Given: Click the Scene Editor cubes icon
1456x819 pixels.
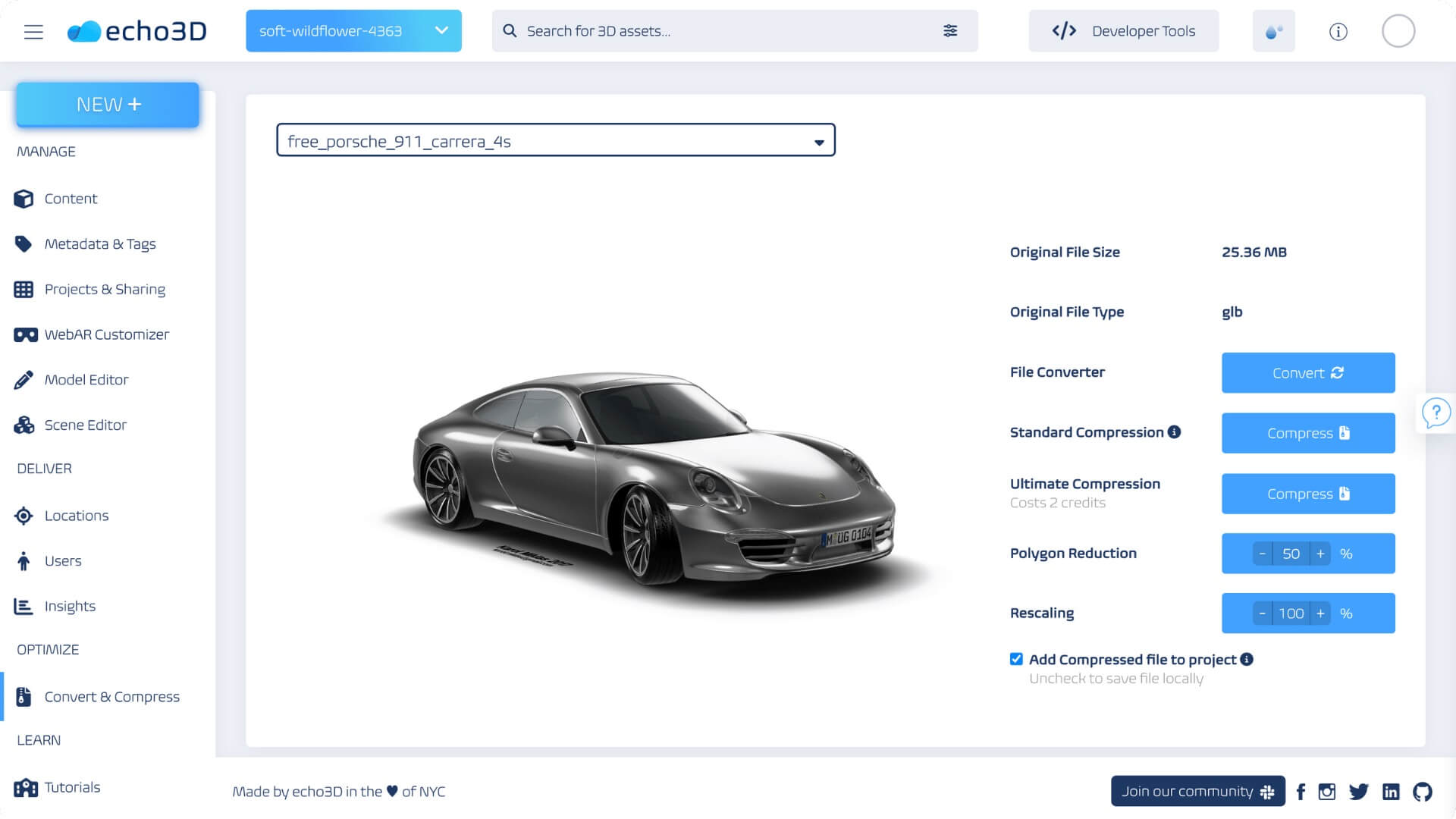Looking at the screenshot, I should [24, 425].
